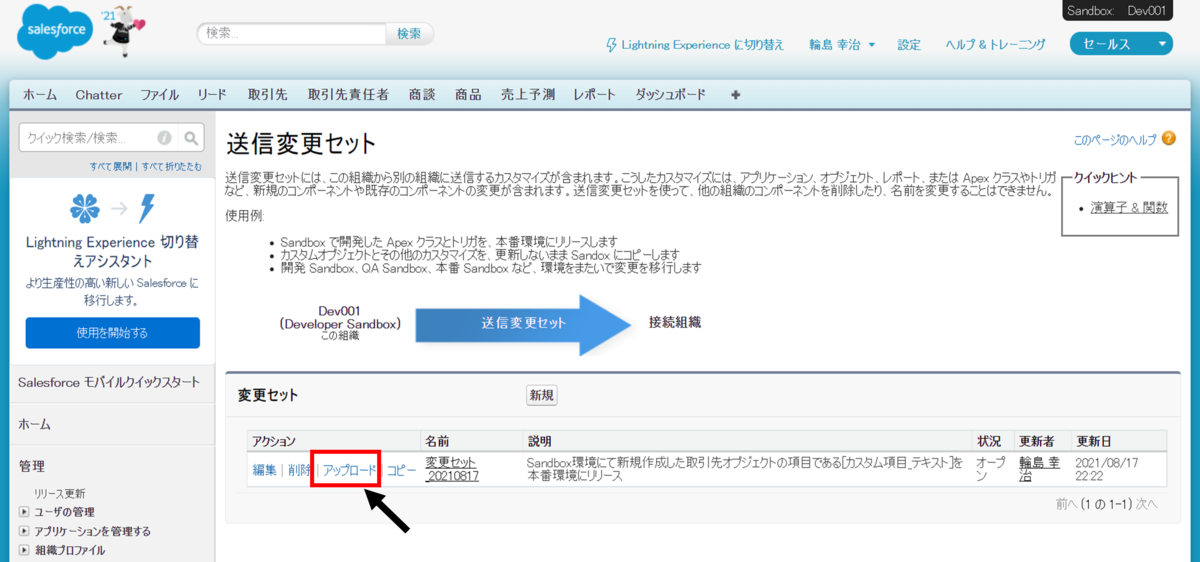Click the 削除 action link
The height and width of the screenshot is (562, 1200).
click(x=299, y=470)
